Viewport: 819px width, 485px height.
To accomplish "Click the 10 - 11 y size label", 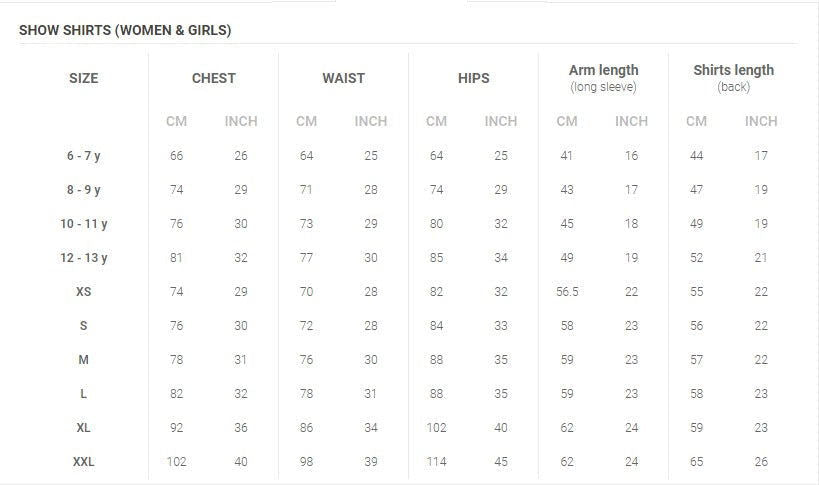I will pyautogui.click(x=84, y=224).
